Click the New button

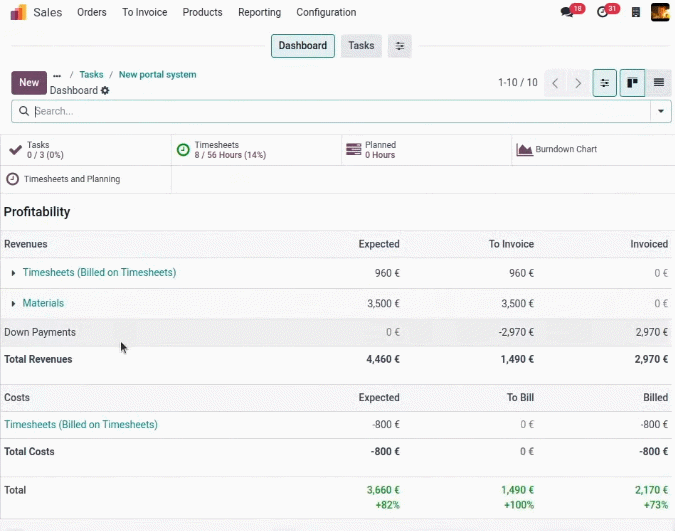pyautogui.click(x=29, y=83)
